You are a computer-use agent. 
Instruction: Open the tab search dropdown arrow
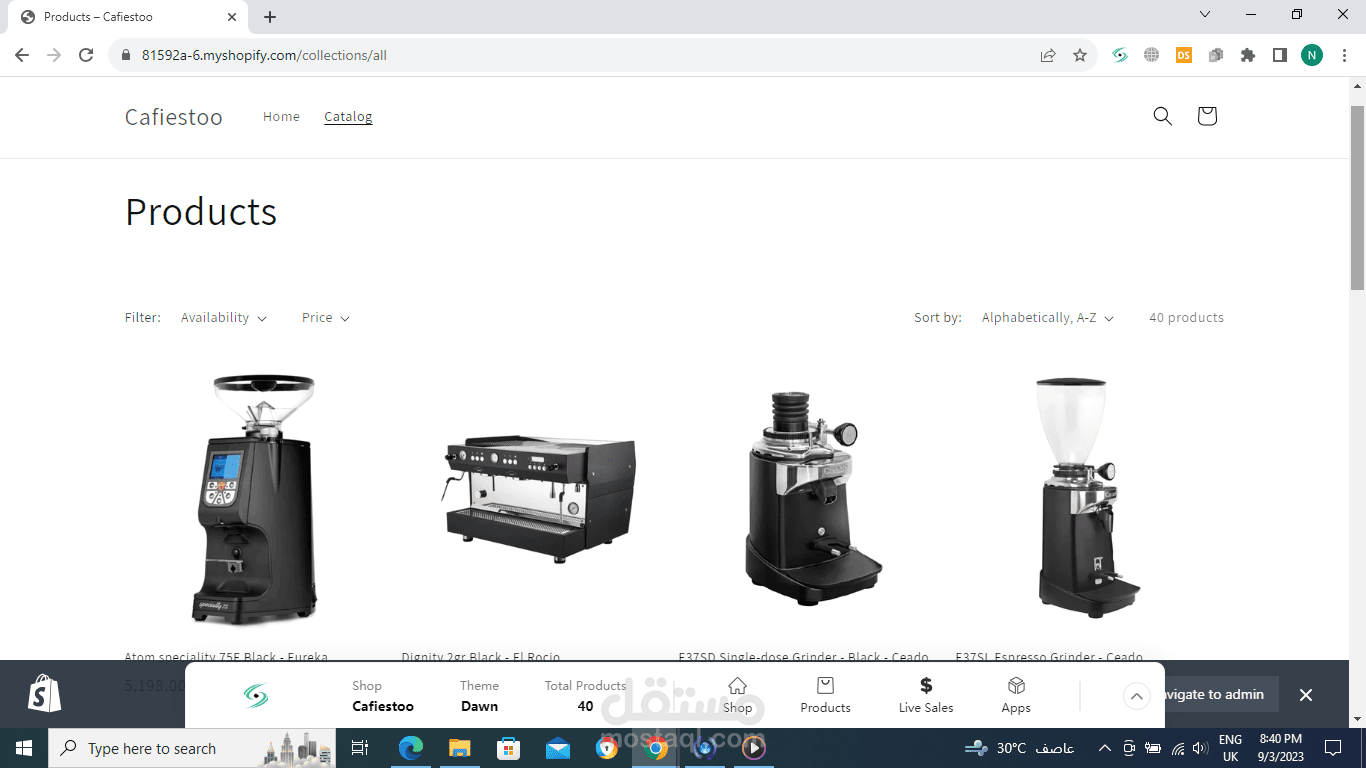coord(1205,15)
